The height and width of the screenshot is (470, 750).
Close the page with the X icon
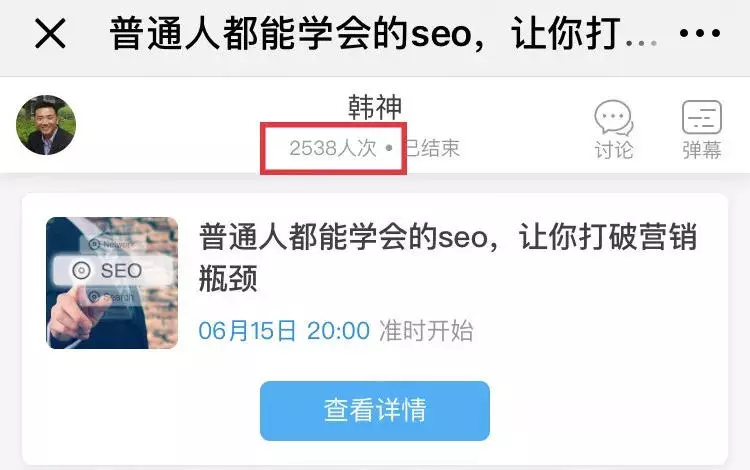pos(50,33)
